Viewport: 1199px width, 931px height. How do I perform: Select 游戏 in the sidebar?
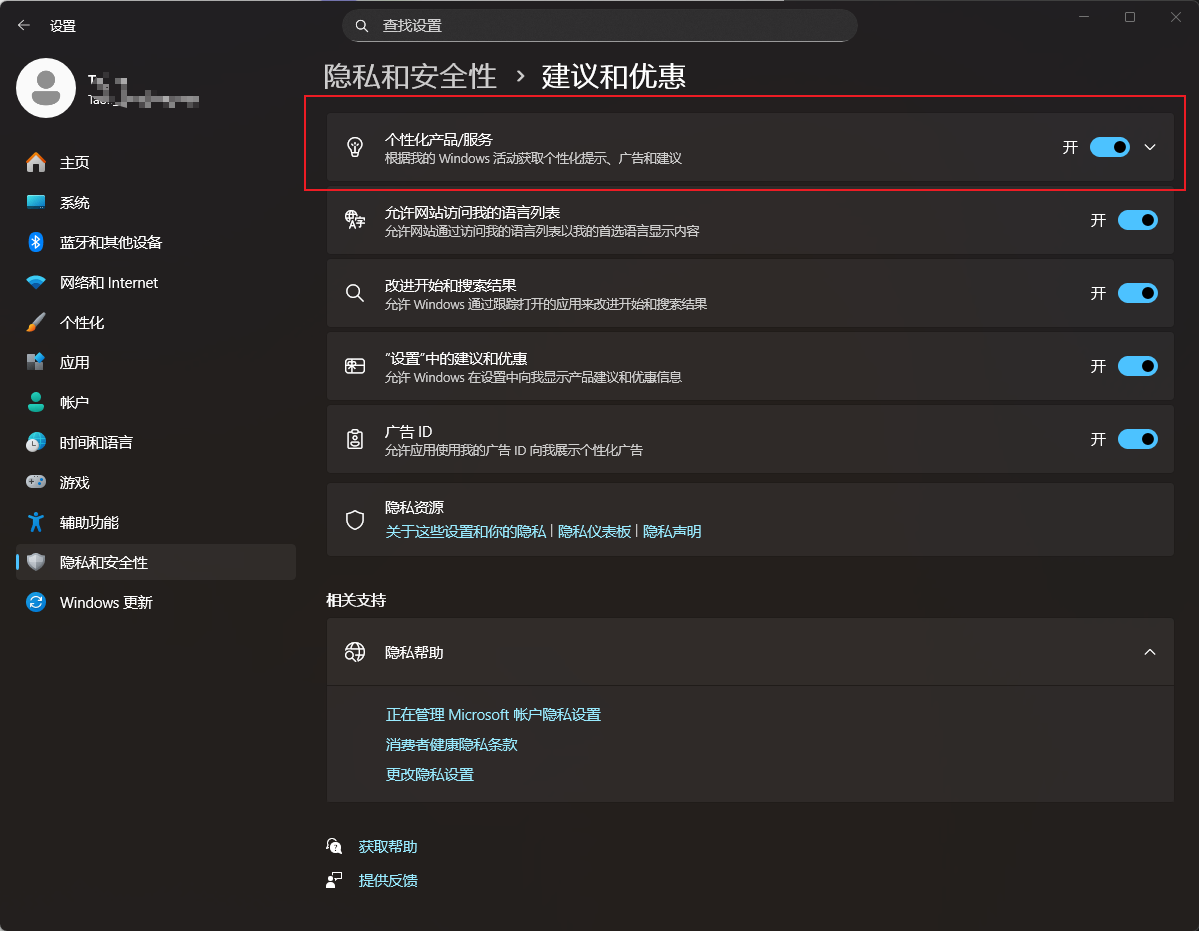(x=156, y=482)
